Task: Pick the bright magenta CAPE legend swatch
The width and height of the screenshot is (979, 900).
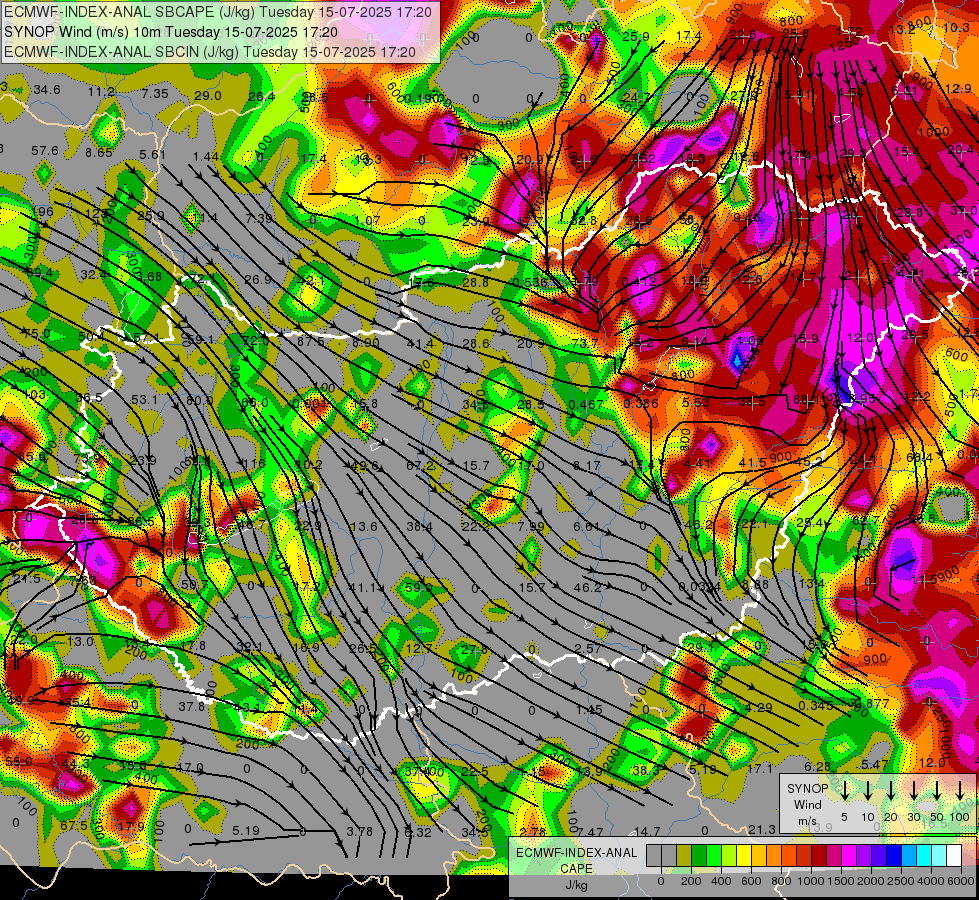Action: (x=849, y=855)
